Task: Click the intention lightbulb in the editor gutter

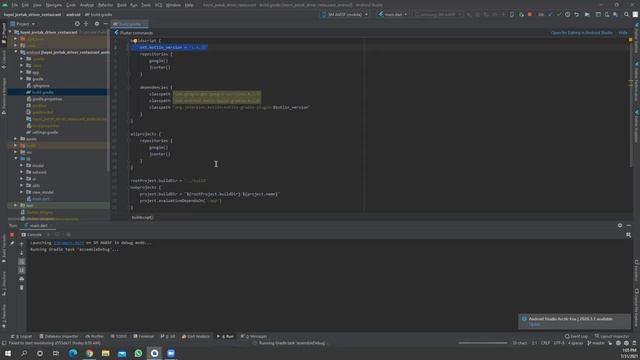Action: tap(134, 40)
